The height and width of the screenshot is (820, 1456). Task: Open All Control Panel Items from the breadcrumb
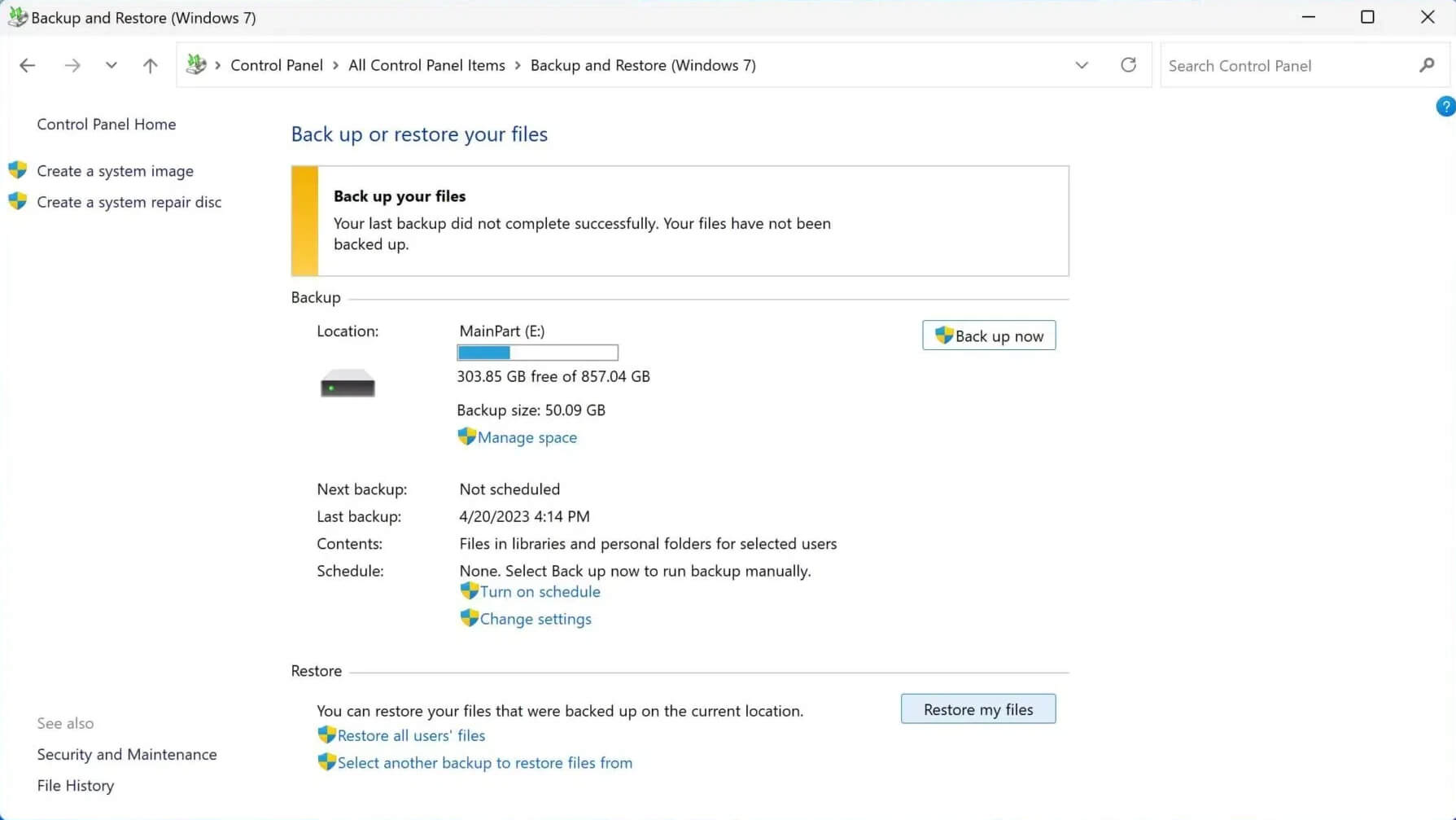426,65
